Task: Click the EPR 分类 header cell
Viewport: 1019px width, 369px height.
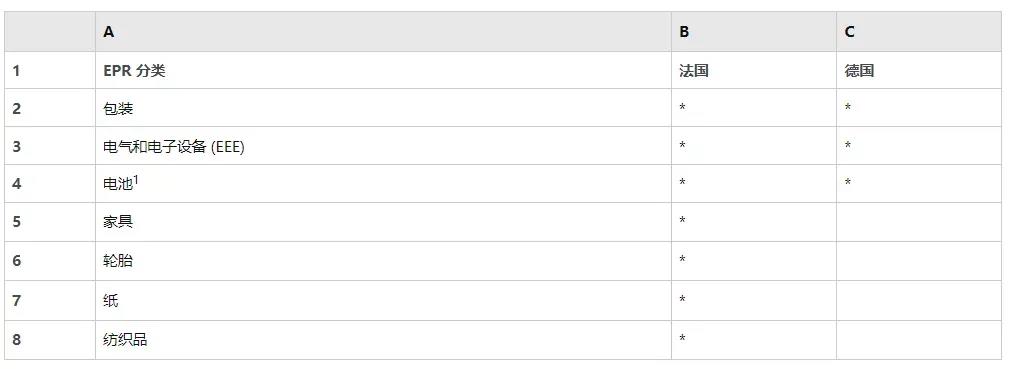Action: click(x=383, y=70)
